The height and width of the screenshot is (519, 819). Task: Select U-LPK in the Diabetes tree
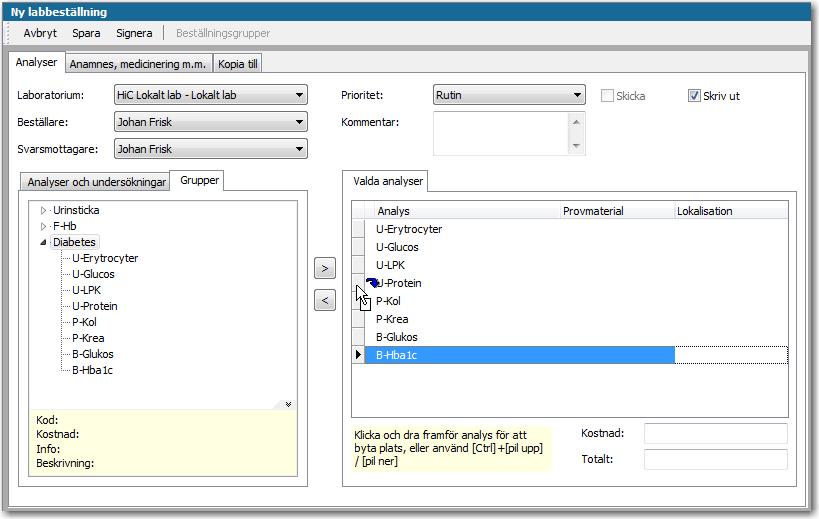coord(87,290)
